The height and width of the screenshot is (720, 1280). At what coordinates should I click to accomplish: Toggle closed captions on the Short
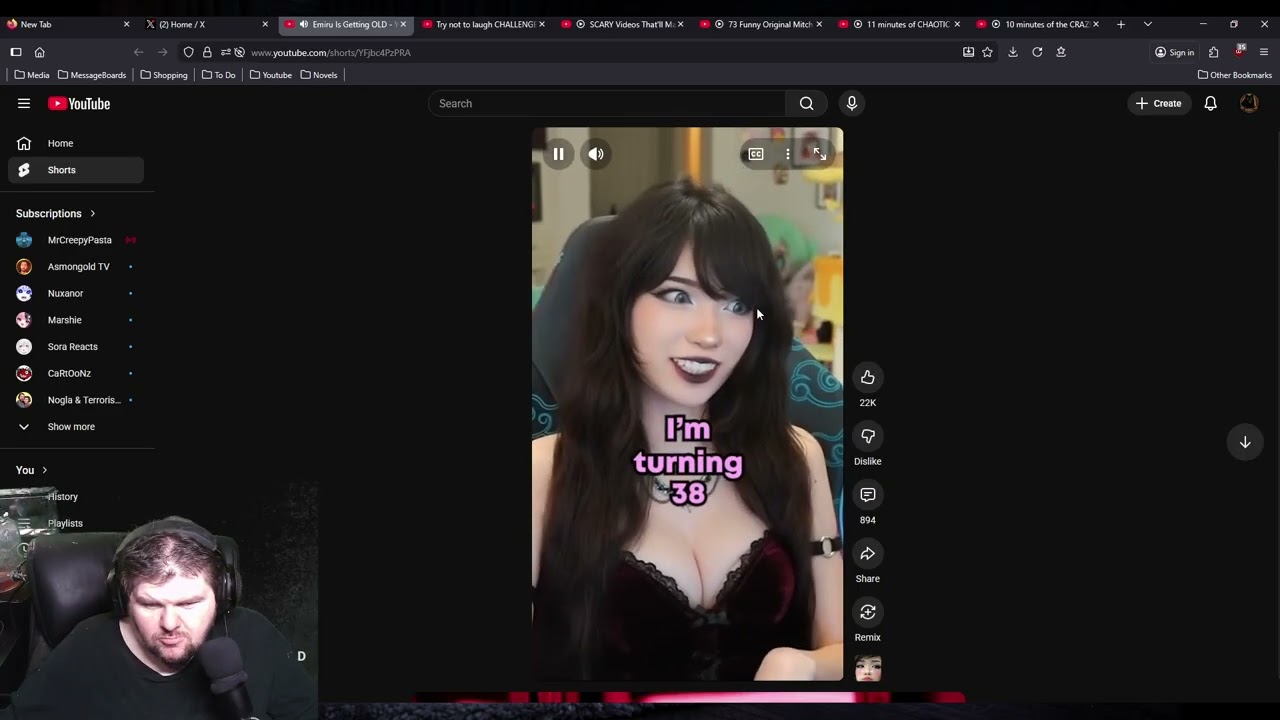pyautogui.click(x=756, y=154)
